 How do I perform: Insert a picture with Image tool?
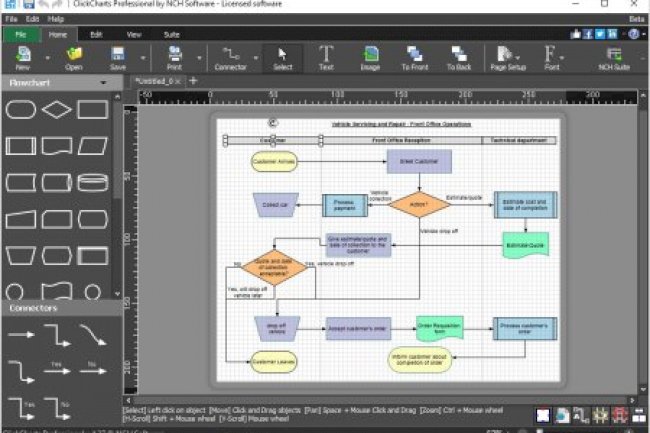370,58
